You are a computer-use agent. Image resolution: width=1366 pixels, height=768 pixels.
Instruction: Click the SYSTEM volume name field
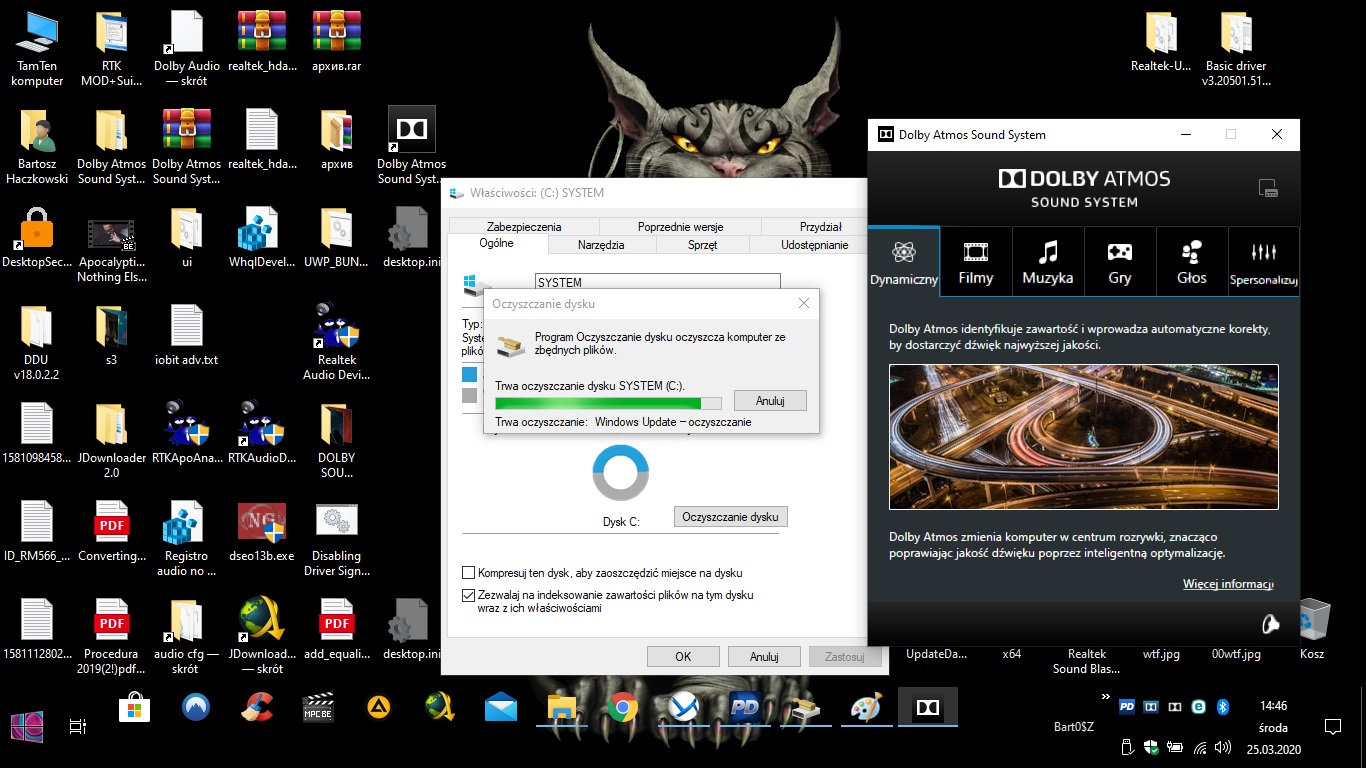[x=658, y=283]
